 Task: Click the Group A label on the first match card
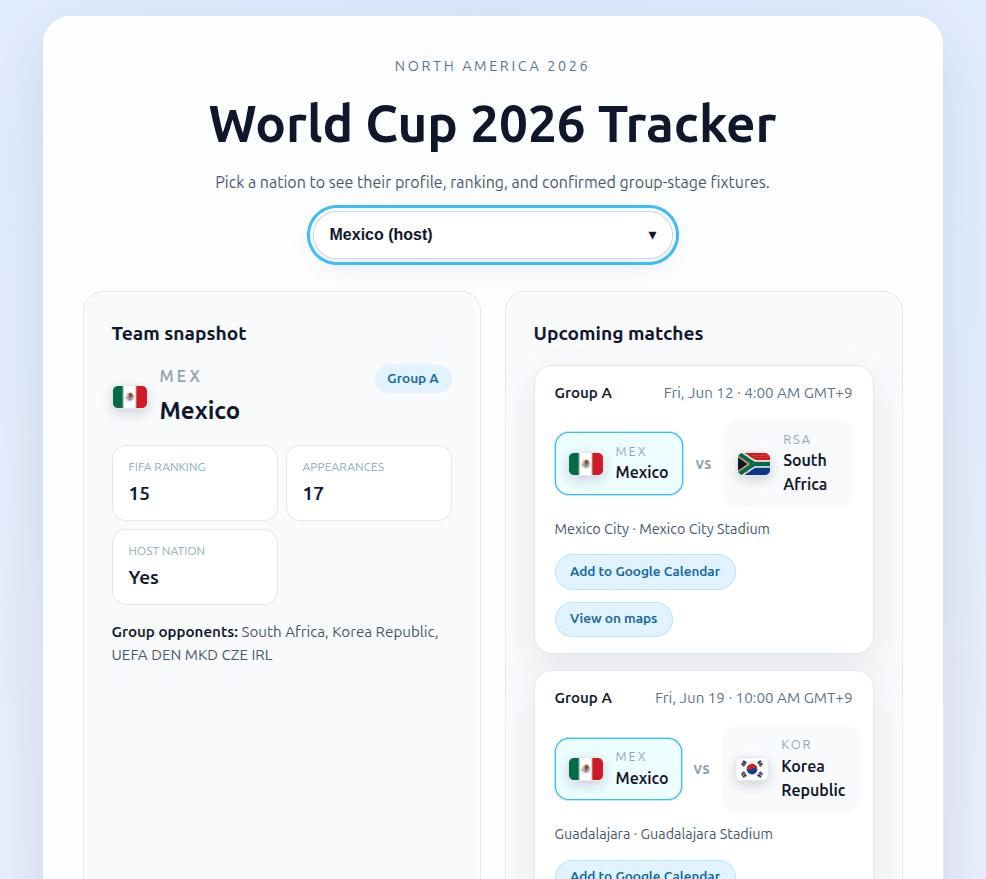point(583,393)
